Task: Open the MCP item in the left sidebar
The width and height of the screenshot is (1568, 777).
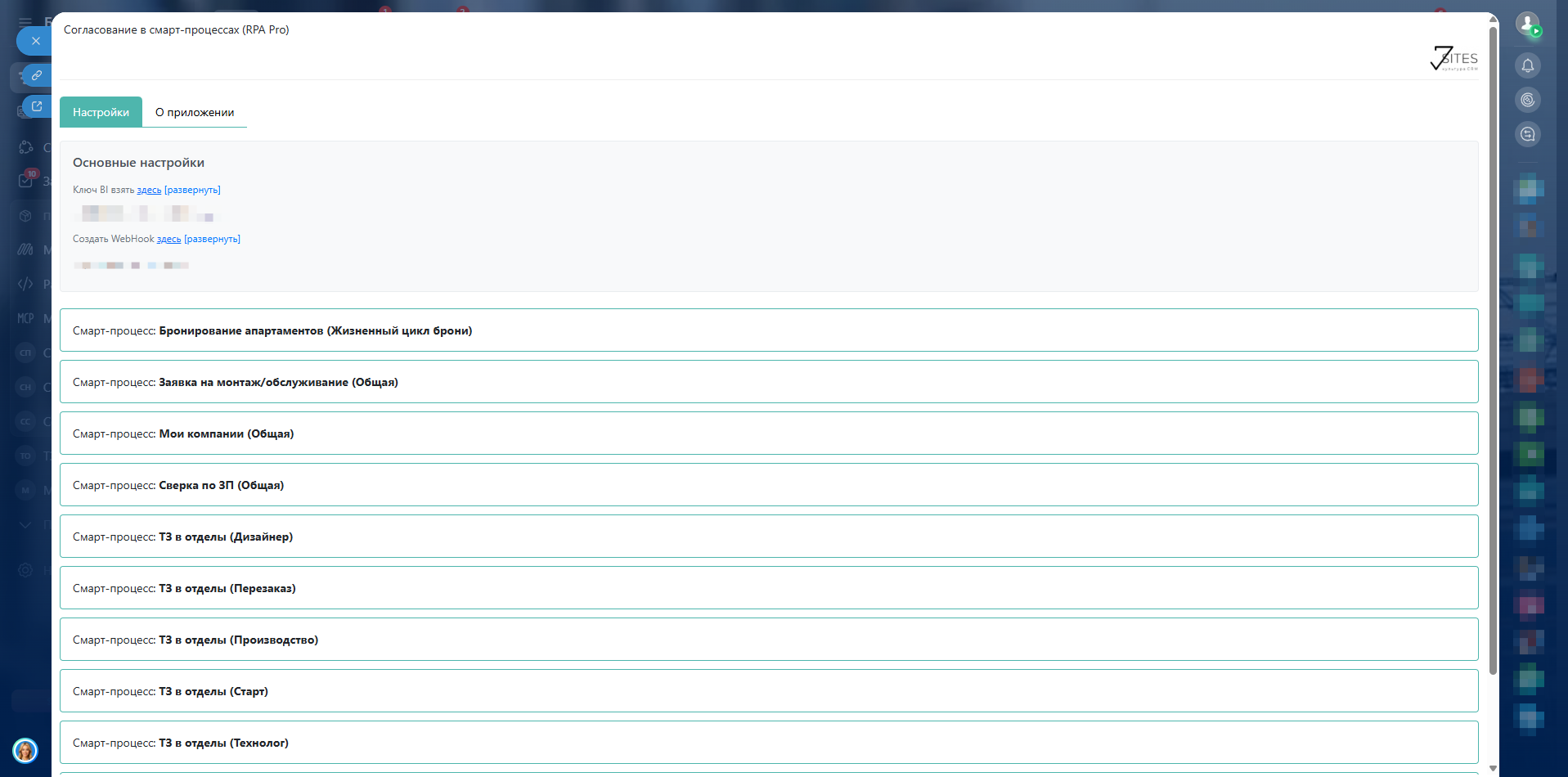Action: 26,318
